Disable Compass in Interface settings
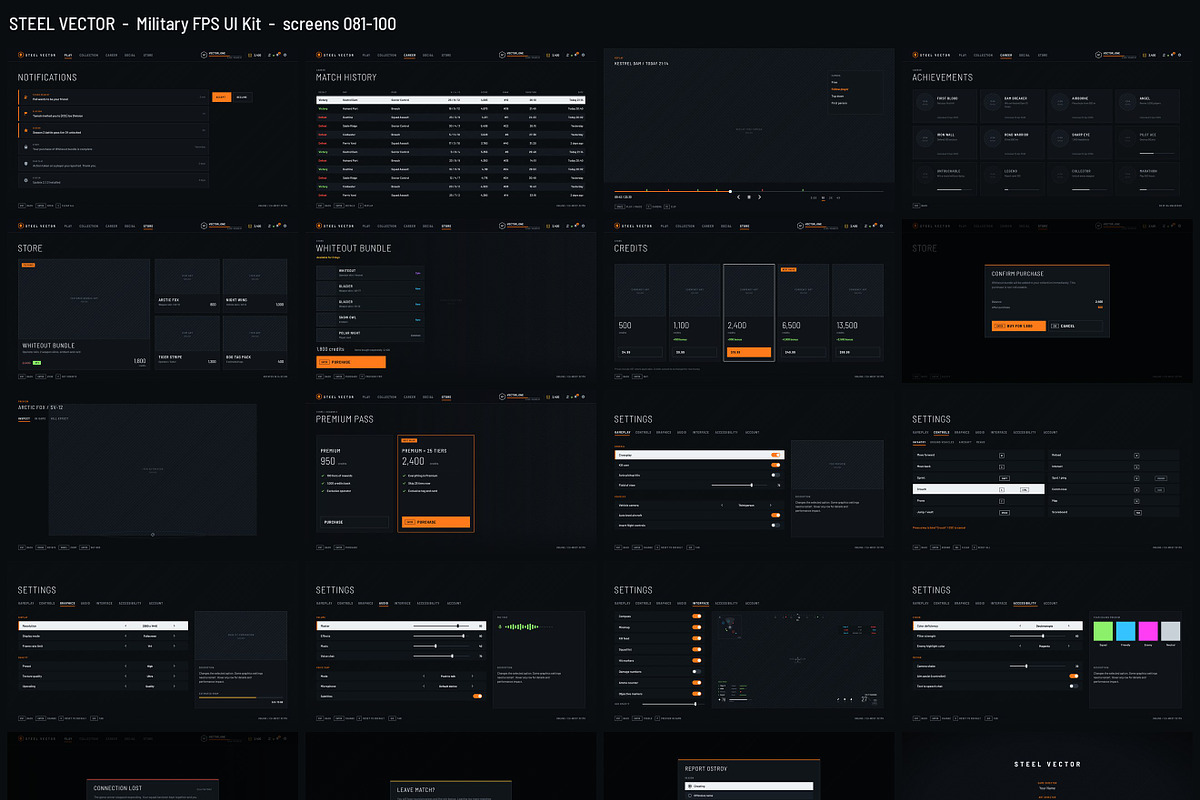 point(696,616)
